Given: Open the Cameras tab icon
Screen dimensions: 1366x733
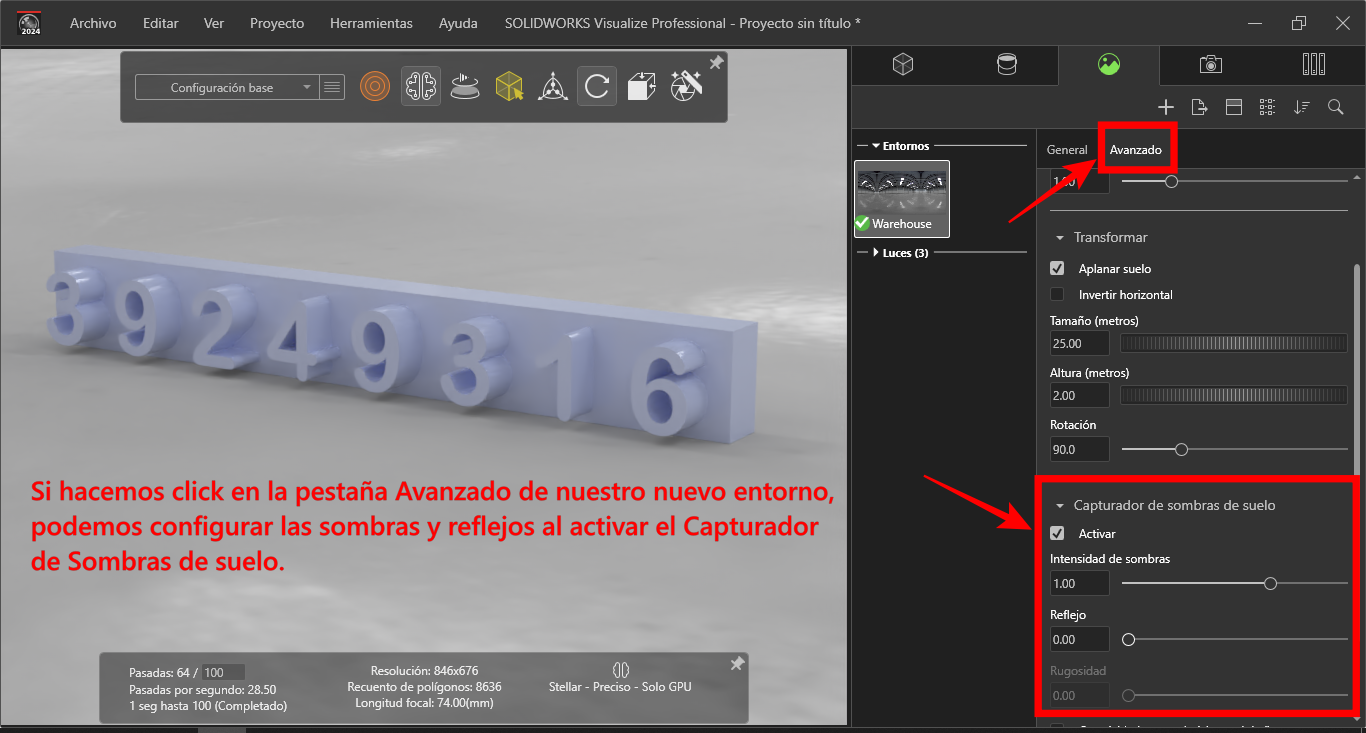Looking at the screenshot, I should (1210, 65).
